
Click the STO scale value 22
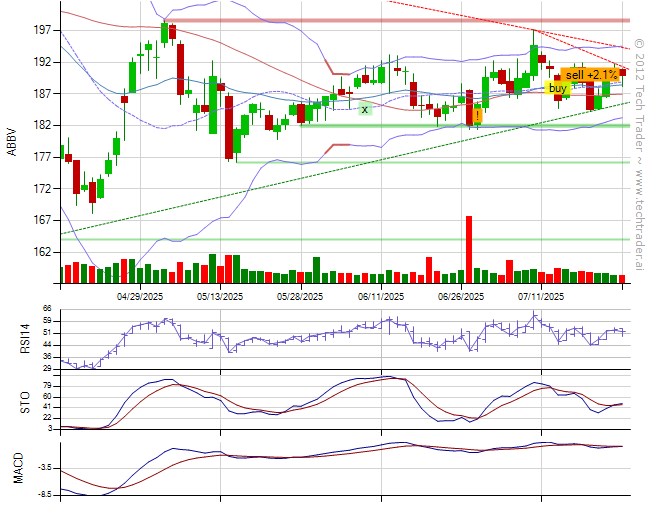tap(47, 418)
